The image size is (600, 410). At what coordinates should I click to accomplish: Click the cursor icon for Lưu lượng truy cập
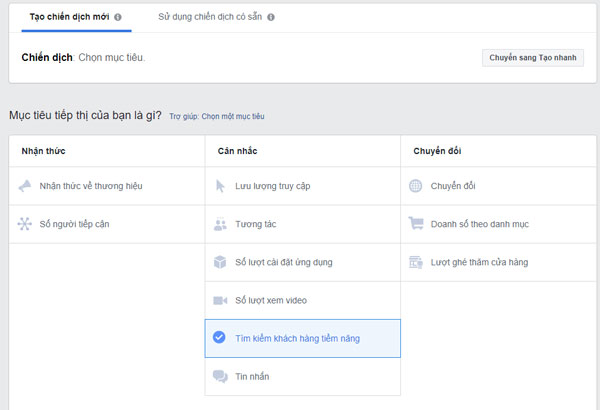tap(220, 186)
